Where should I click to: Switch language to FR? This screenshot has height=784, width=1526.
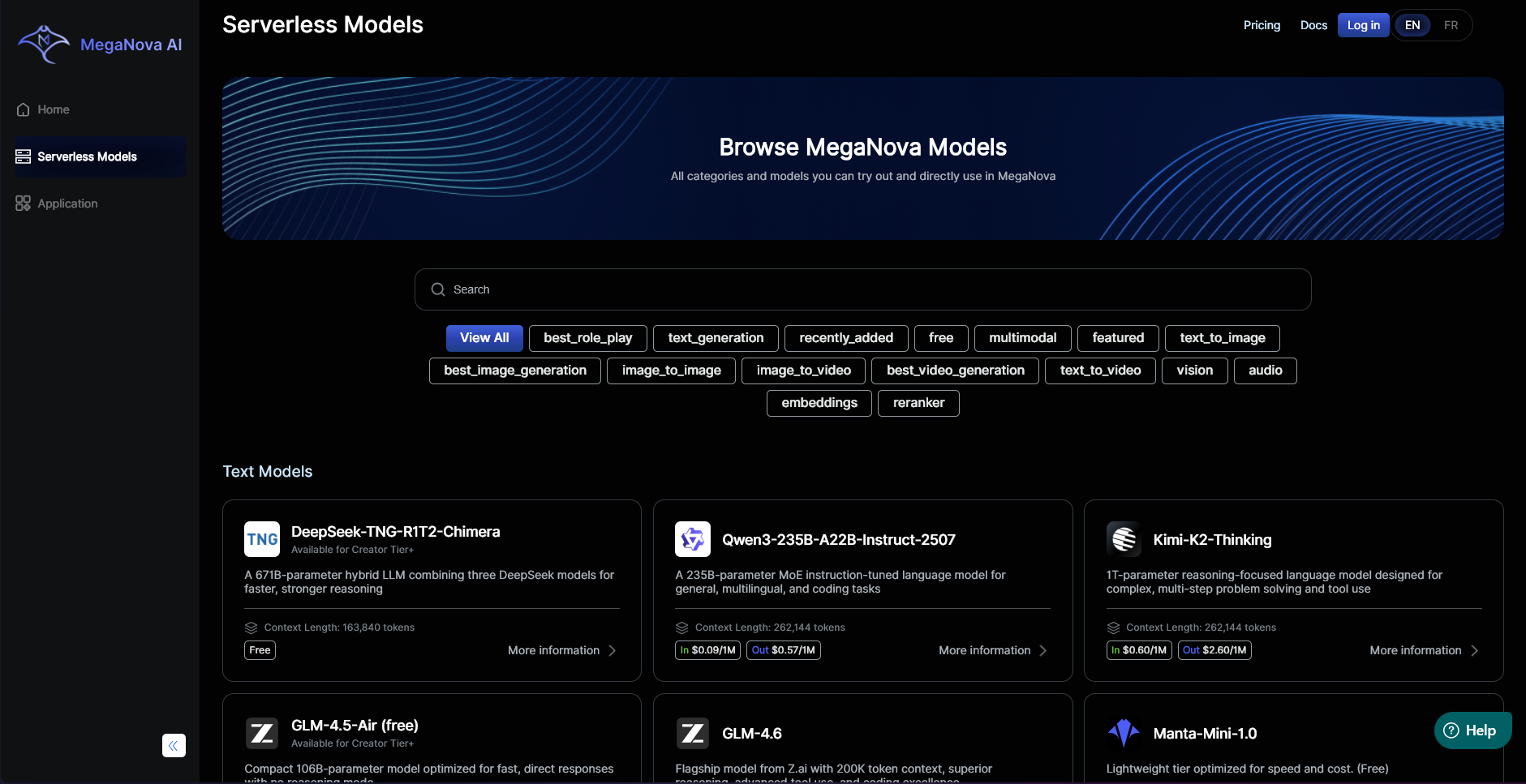pyautogui.click(x=1451, y=25)
